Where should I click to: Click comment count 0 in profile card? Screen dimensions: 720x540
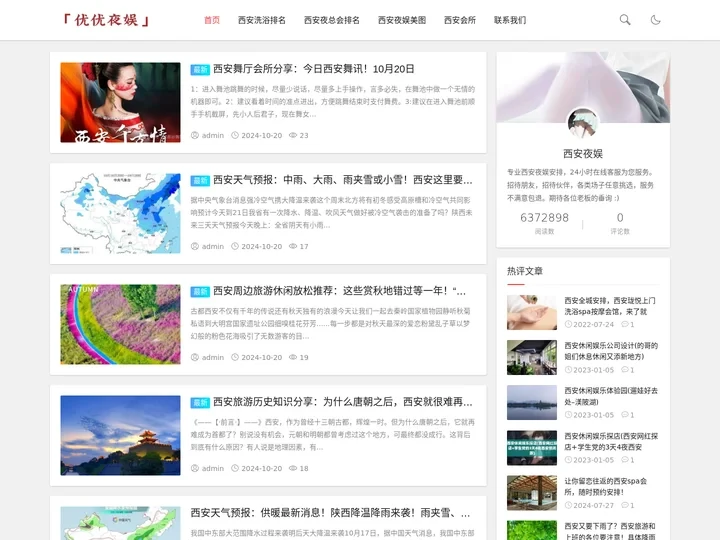pos(620,218)
